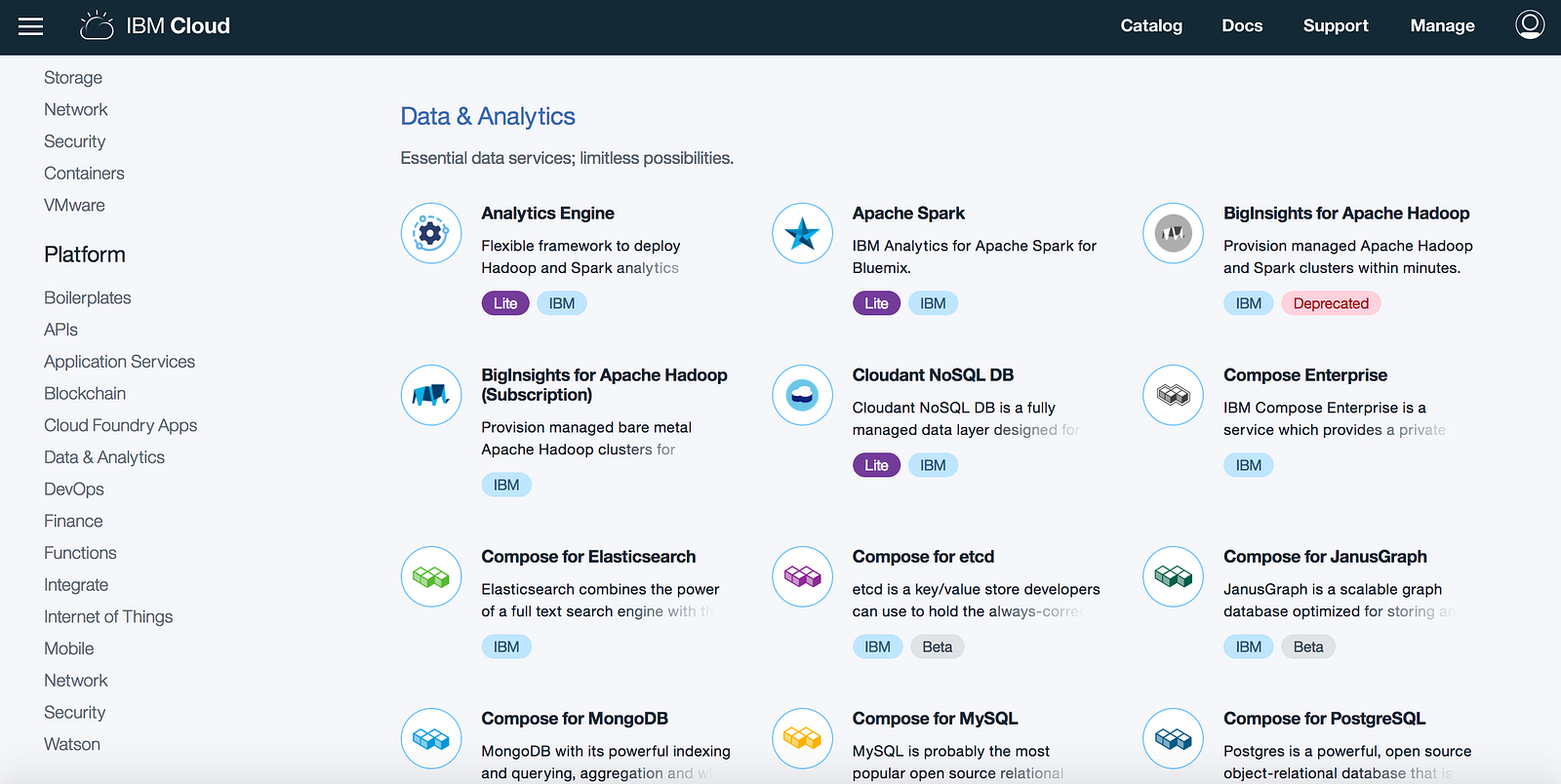Click the Compose for JanusGraph icon
Screen dimensions: 1561x784
(1173, 576)
